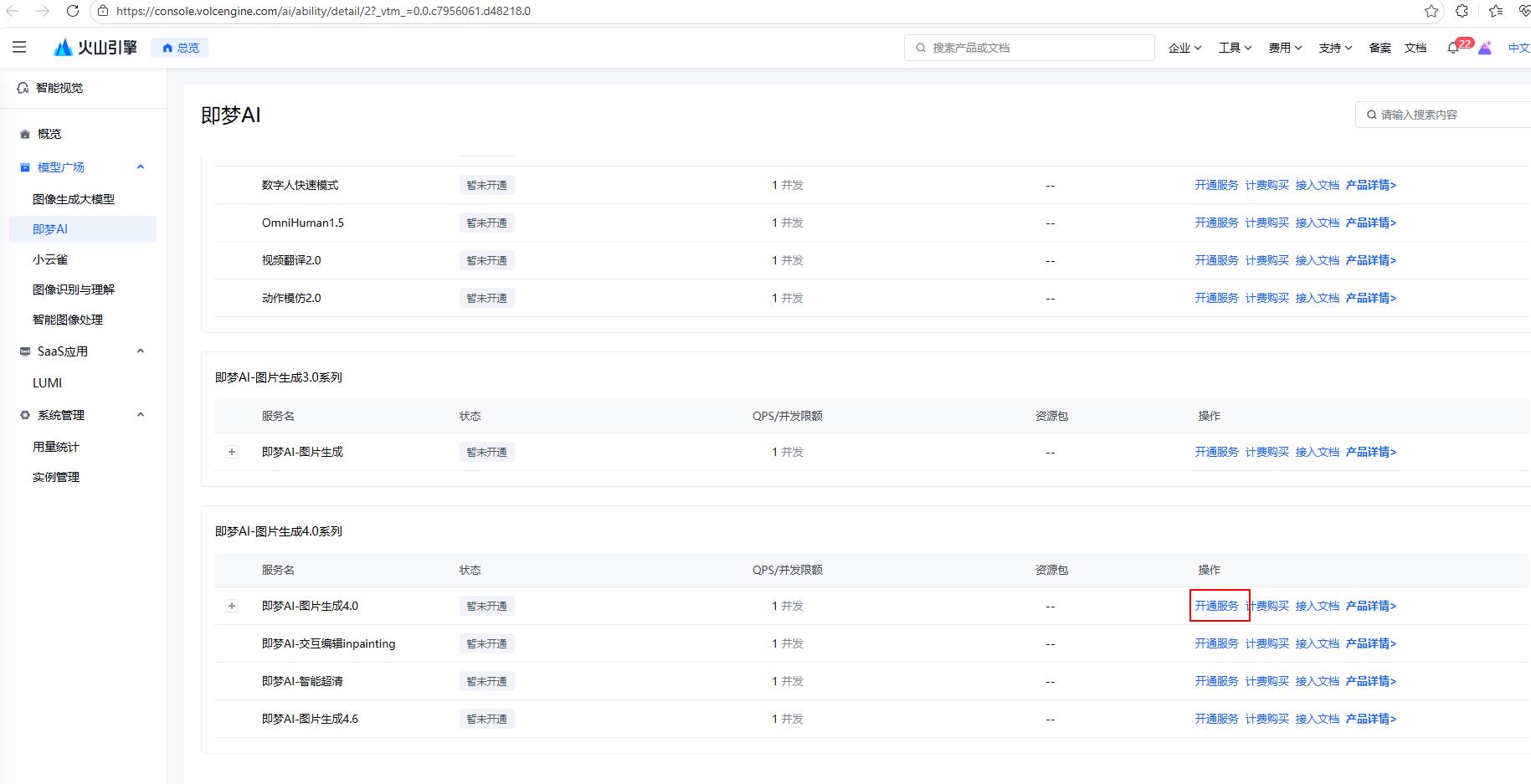This screenshot has height=784, width=1531.
Task: Open the 支持 dropdown menu
Action: (1335, 48)
